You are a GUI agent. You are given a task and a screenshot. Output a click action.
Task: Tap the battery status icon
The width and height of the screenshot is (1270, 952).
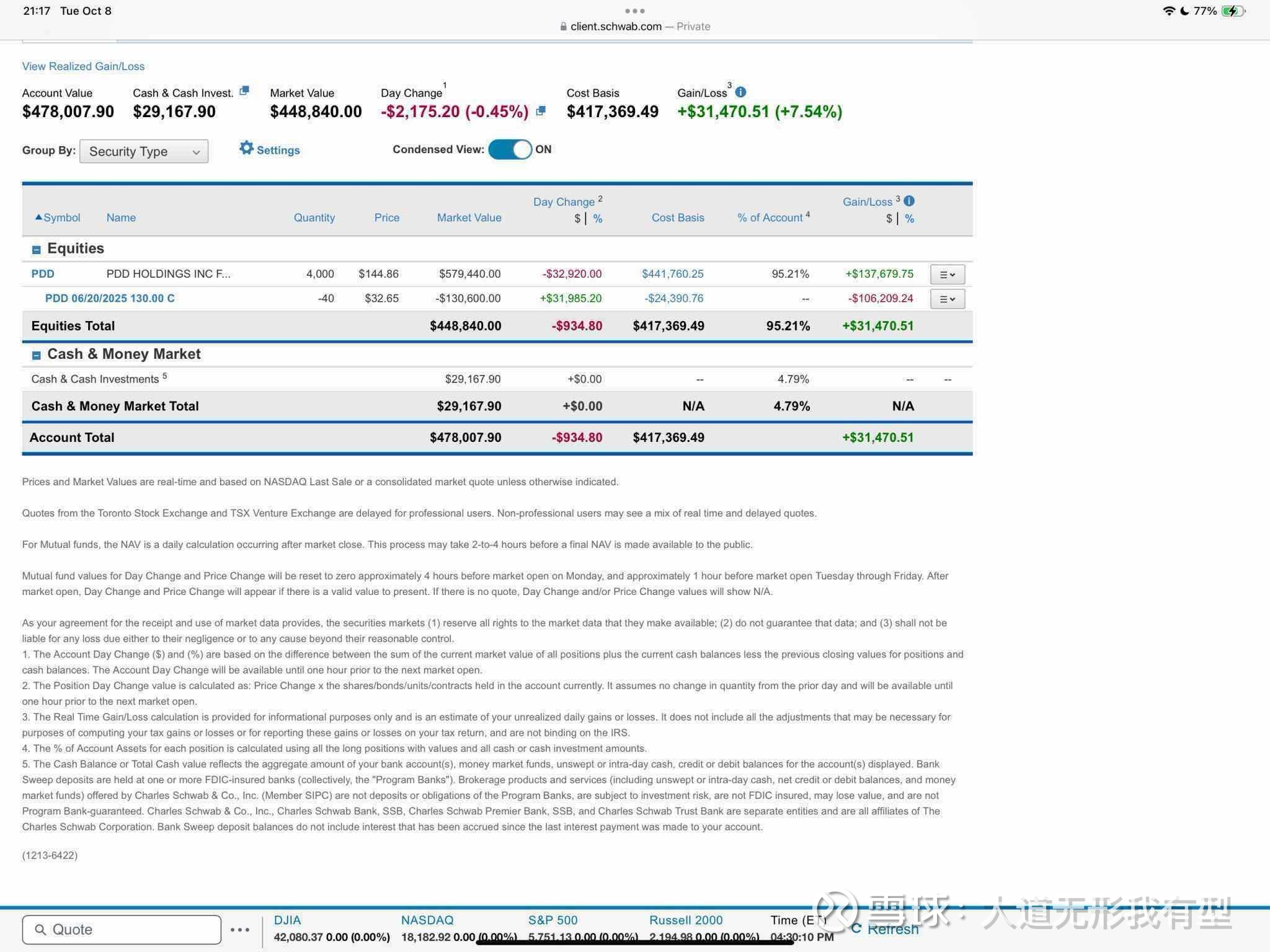[x=1233, y=11]
